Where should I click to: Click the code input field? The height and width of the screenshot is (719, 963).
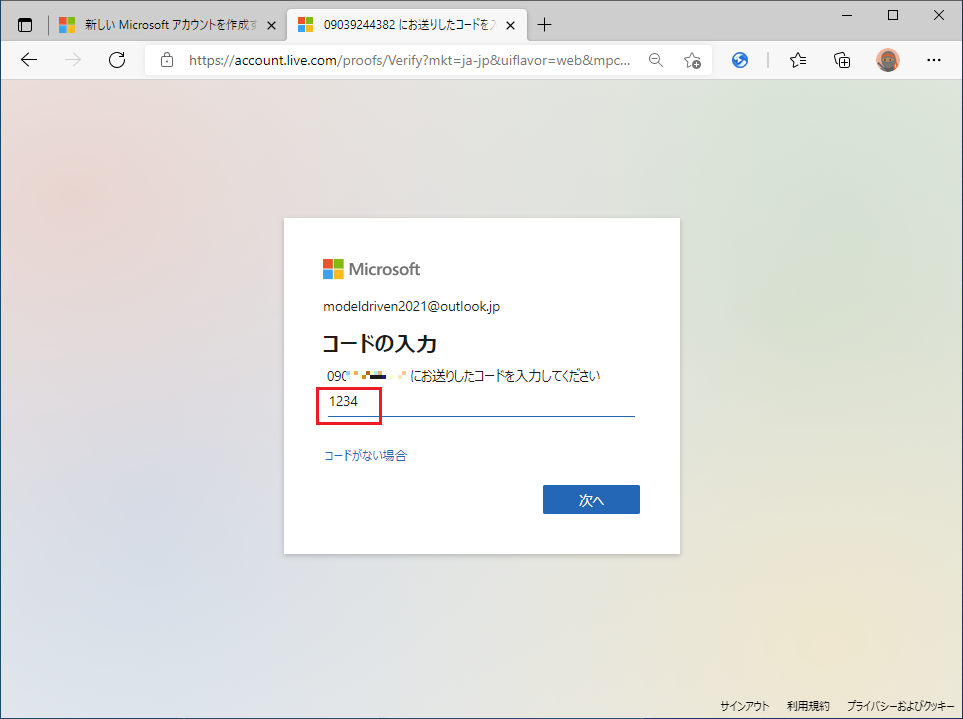tap(481, 402)
